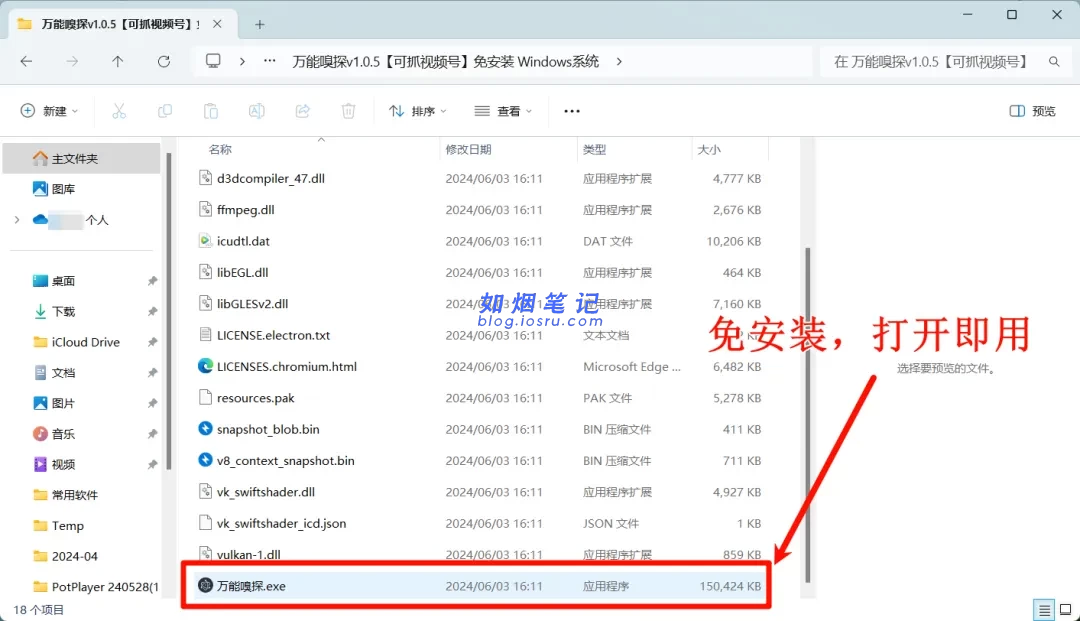Unpin 桌面 using its pin icon
Screen dimensions: 1080x621
tap(152, 281)
